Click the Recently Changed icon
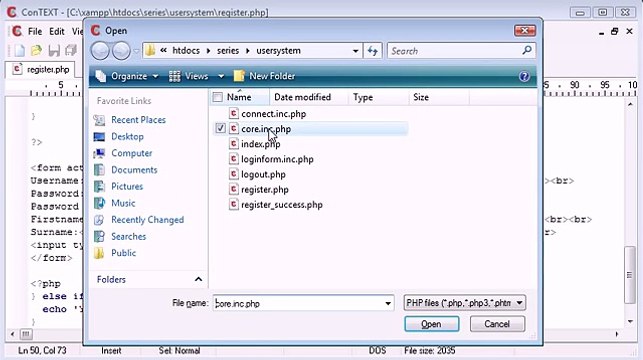 tap(99, 220)
